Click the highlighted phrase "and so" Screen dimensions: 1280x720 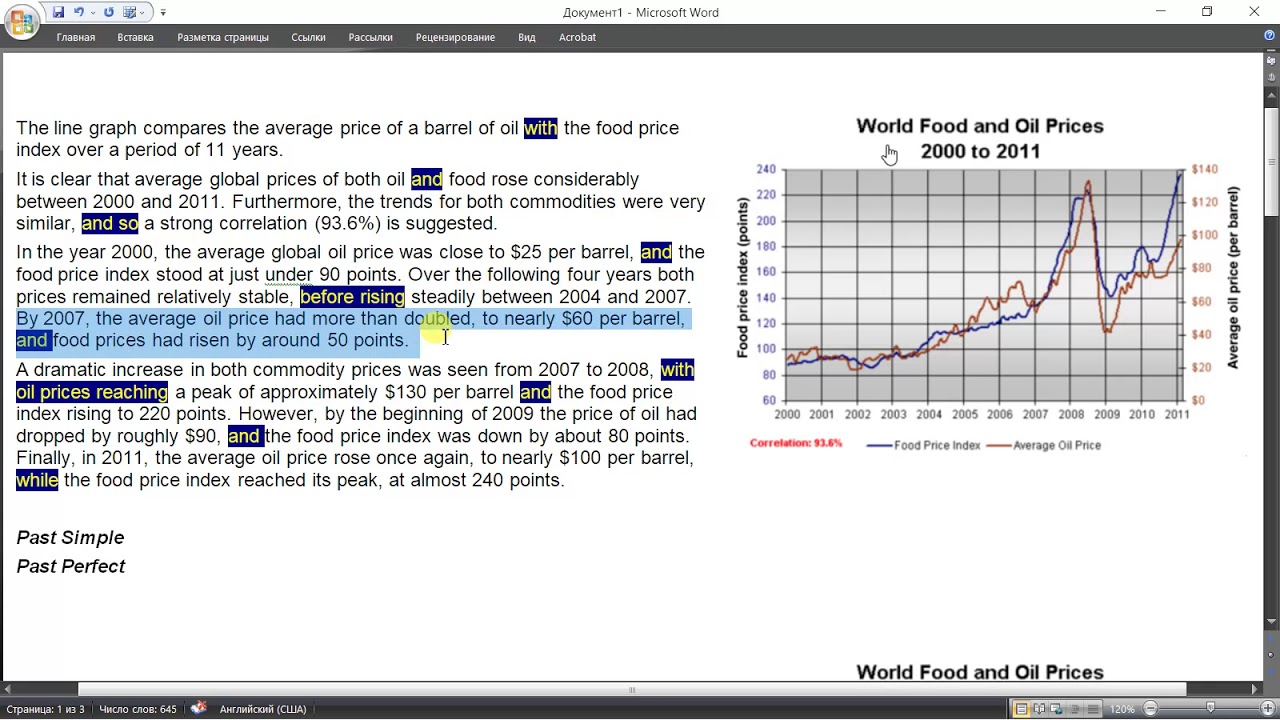coord(110,223)
